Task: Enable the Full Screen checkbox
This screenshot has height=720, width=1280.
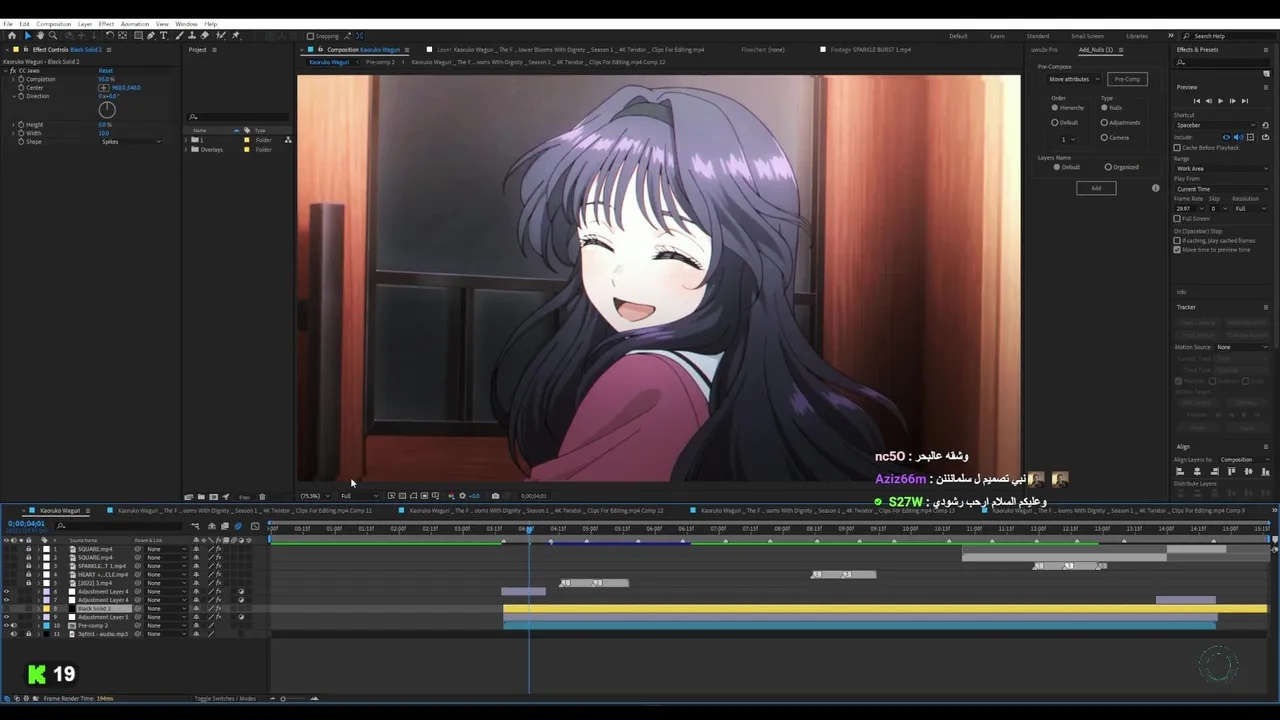Action: pyautogui.click(x=1177, y=218)
